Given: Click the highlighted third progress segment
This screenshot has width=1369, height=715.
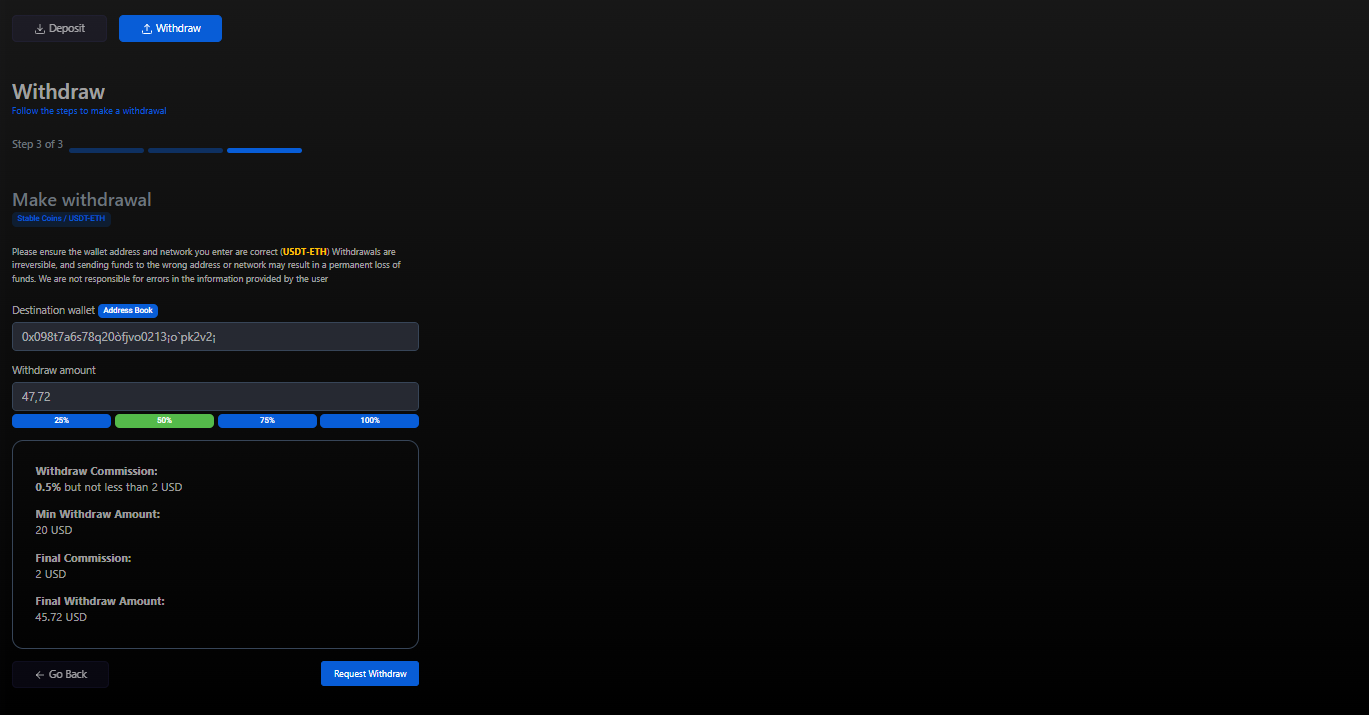Looking at the screenshot, I should 264,151.
